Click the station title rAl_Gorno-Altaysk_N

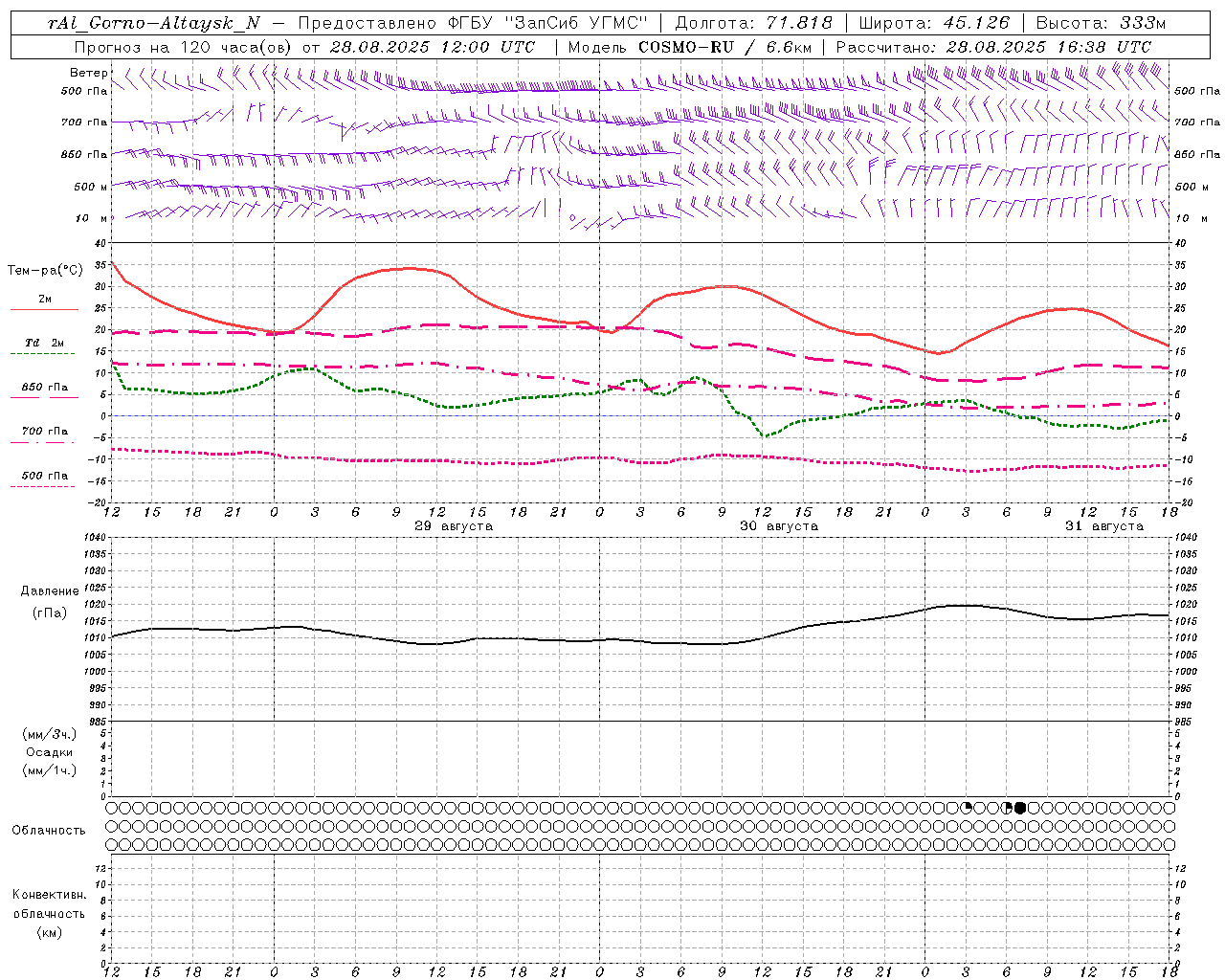(153, 23)
